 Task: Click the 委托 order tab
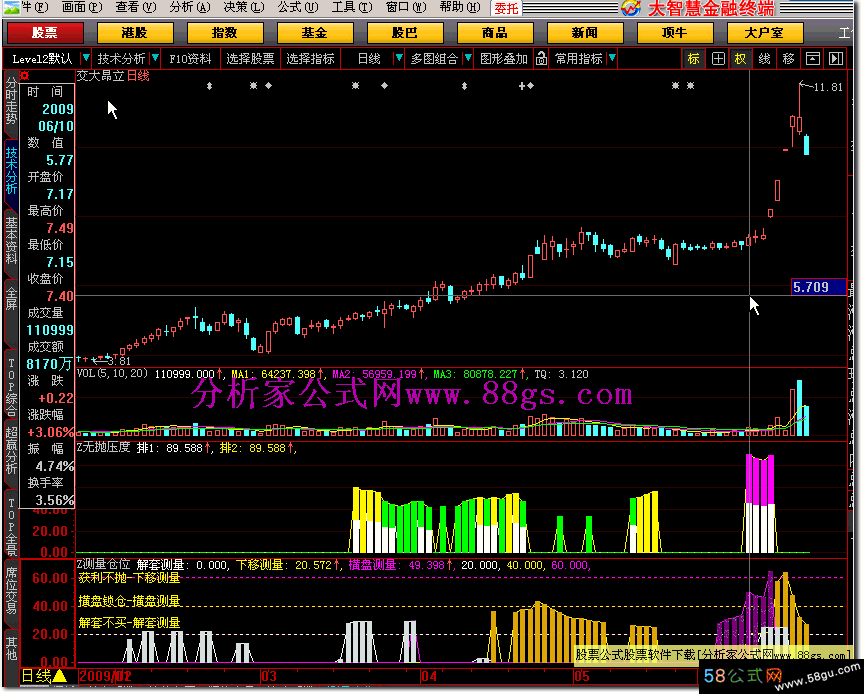coord(505,8)
